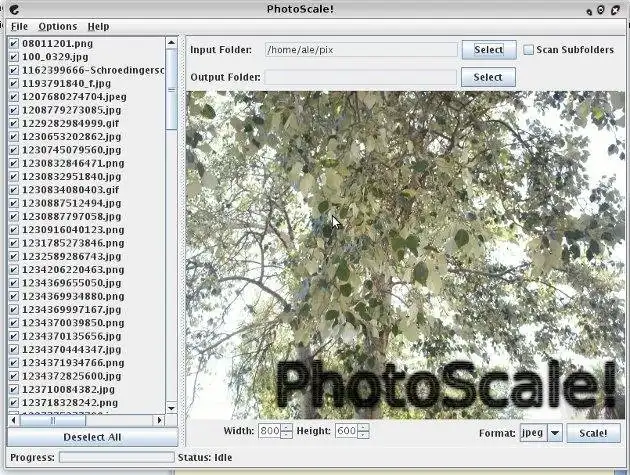
Task: Open the Format dropdown arrow
Action: coord(555,433)
